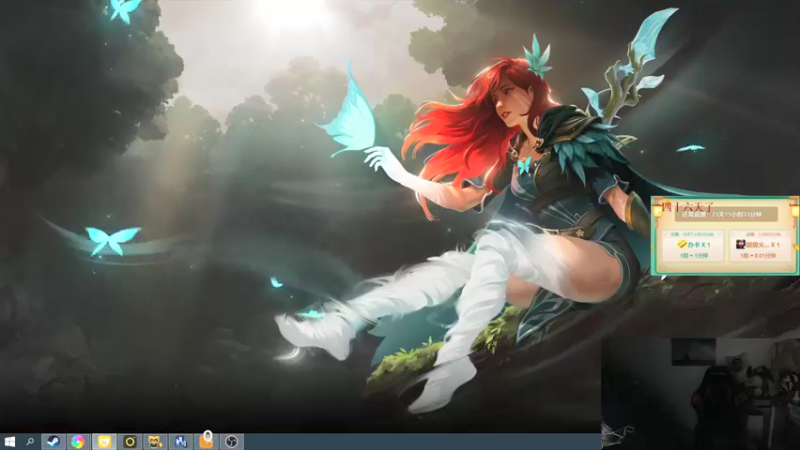Open OBS Studio from the taskbar
The width and height of the screenshot is (800, 450).
[x=232, y=441]
